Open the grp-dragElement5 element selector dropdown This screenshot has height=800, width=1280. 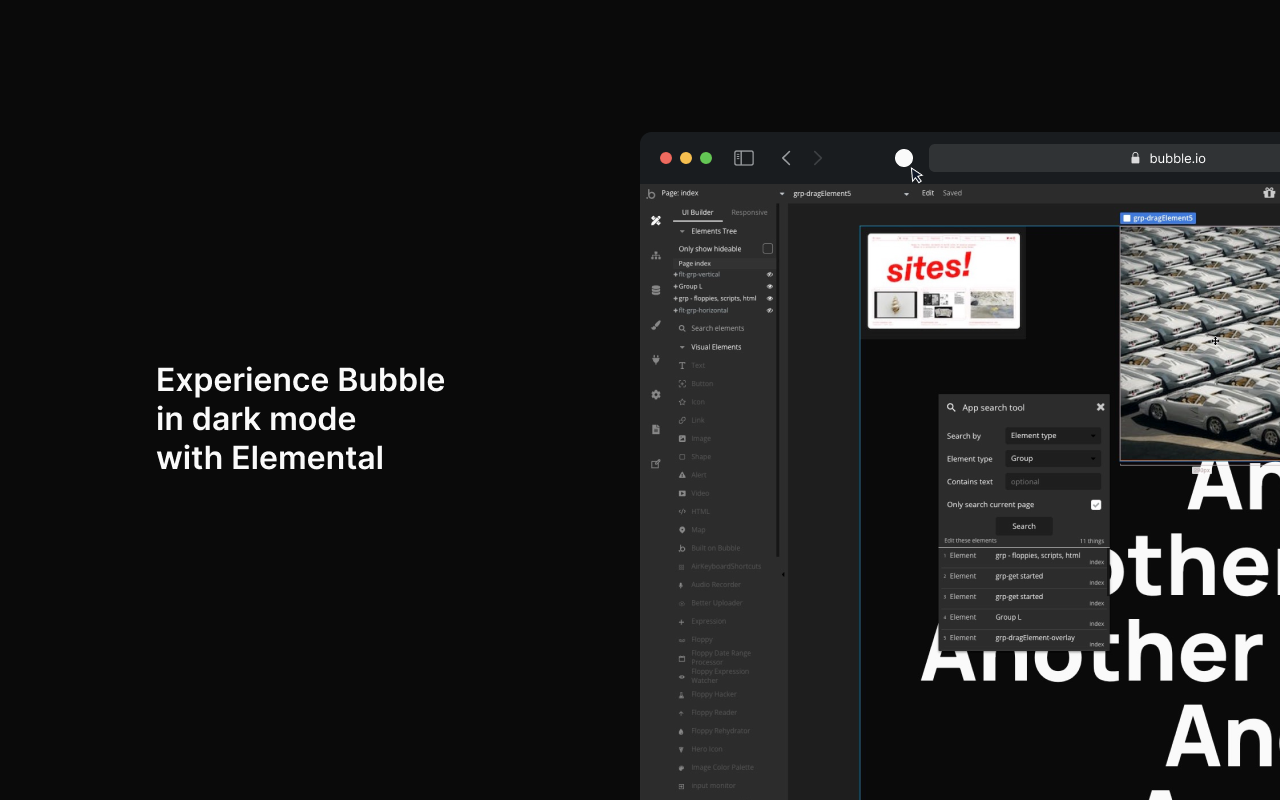click(x=851, y=193)
